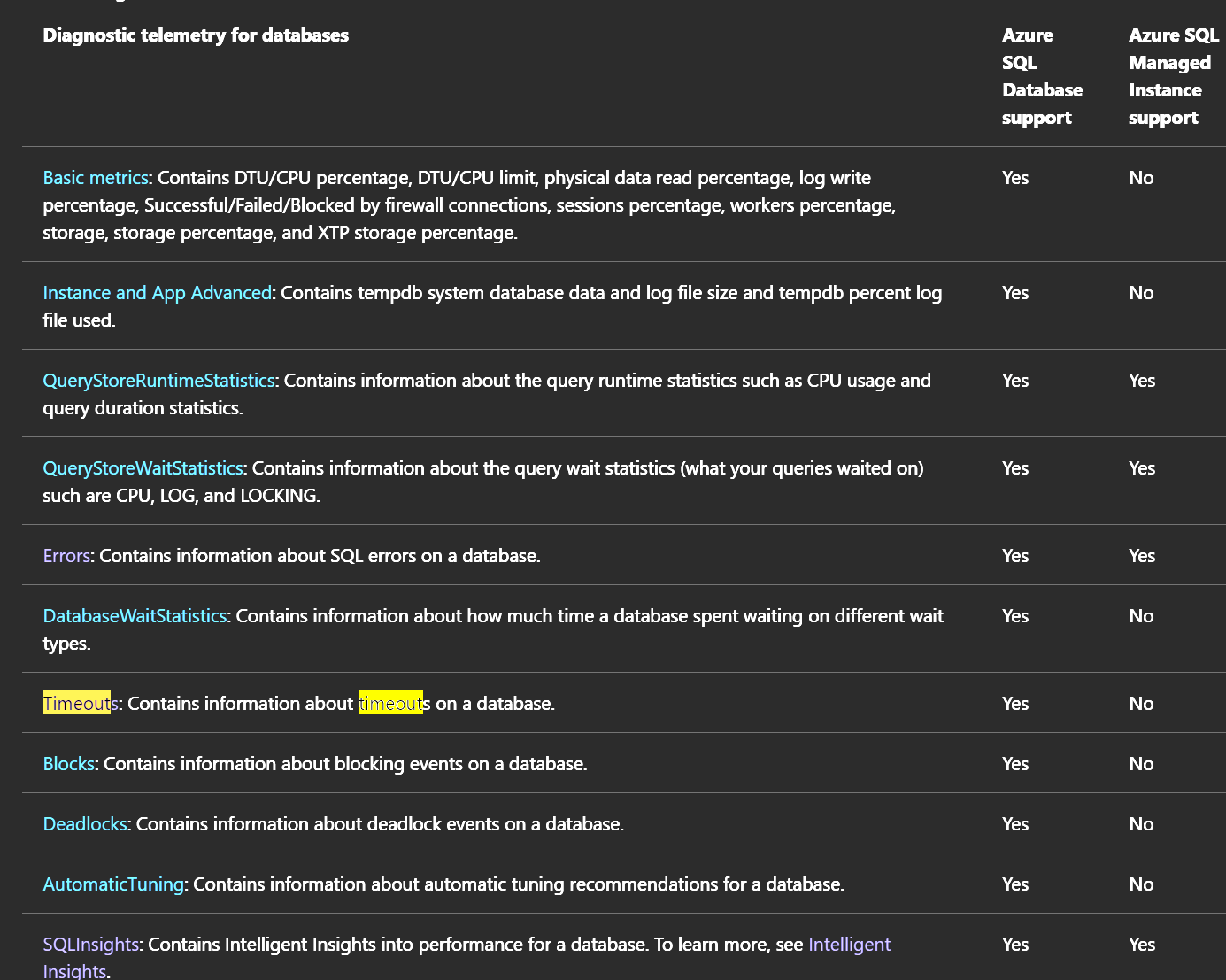Click Managed Instance 'No' in AutomaticTuning row

click(1141, 884)
